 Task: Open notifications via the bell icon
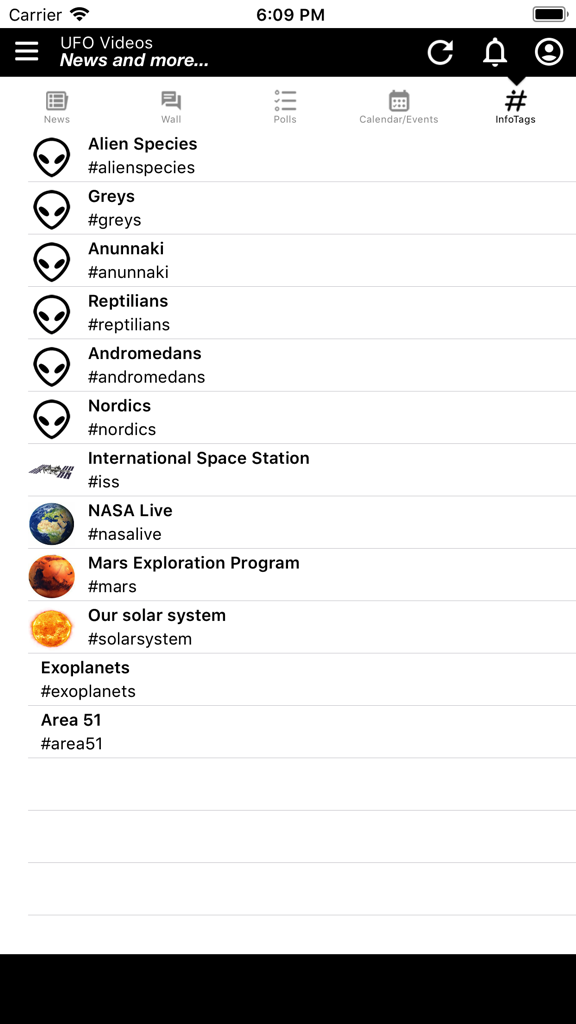tap(494, 52)
